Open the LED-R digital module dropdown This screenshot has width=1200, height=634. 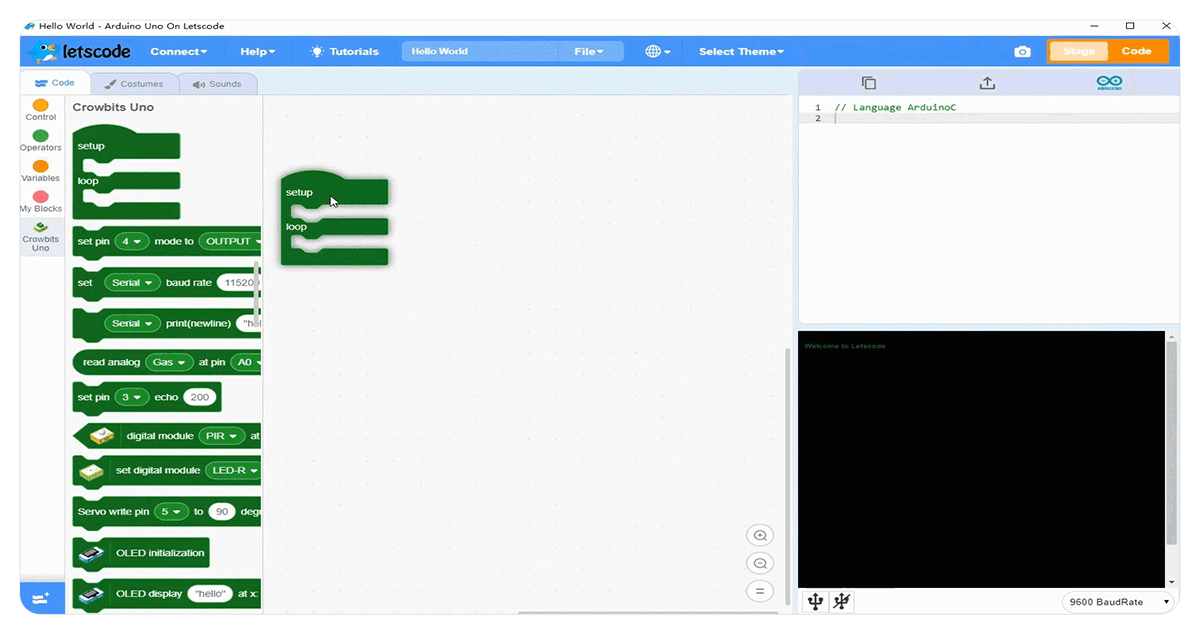click(x=232, y=470)
